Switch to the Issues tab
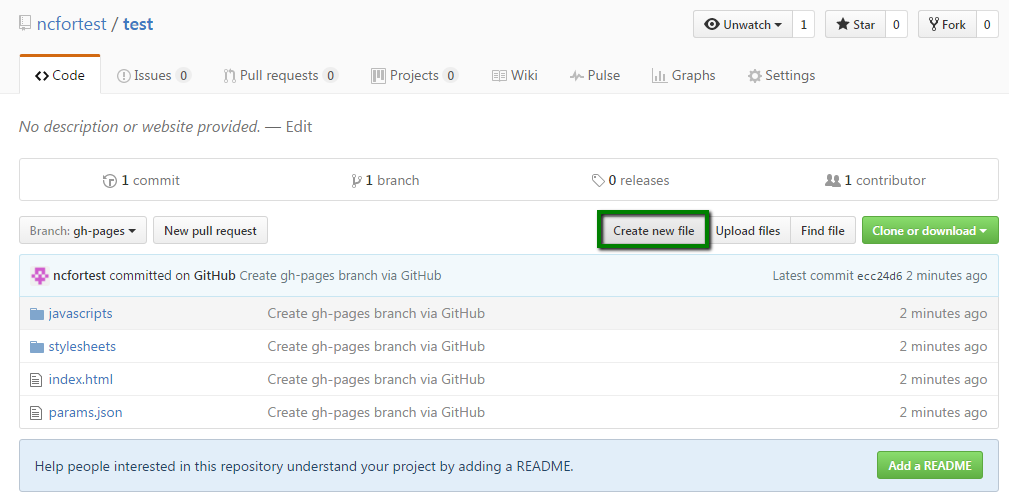 [154, 75]
